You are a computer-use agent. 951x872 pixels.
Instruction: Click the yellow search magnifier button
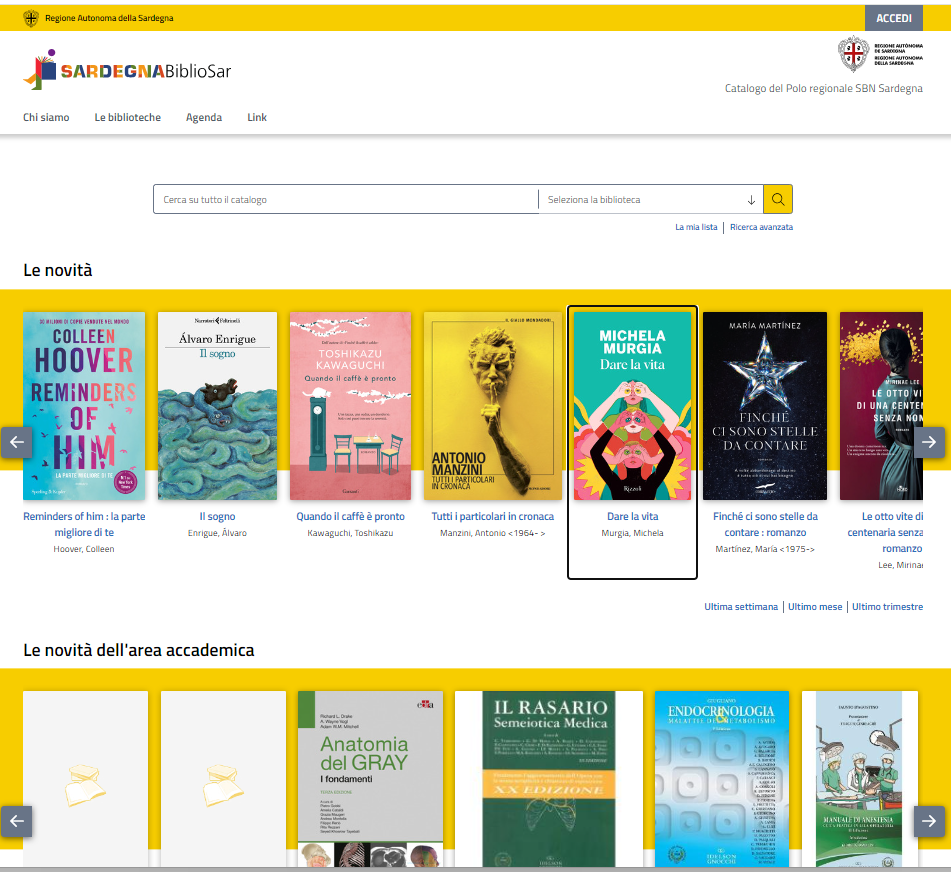[777, 199]
